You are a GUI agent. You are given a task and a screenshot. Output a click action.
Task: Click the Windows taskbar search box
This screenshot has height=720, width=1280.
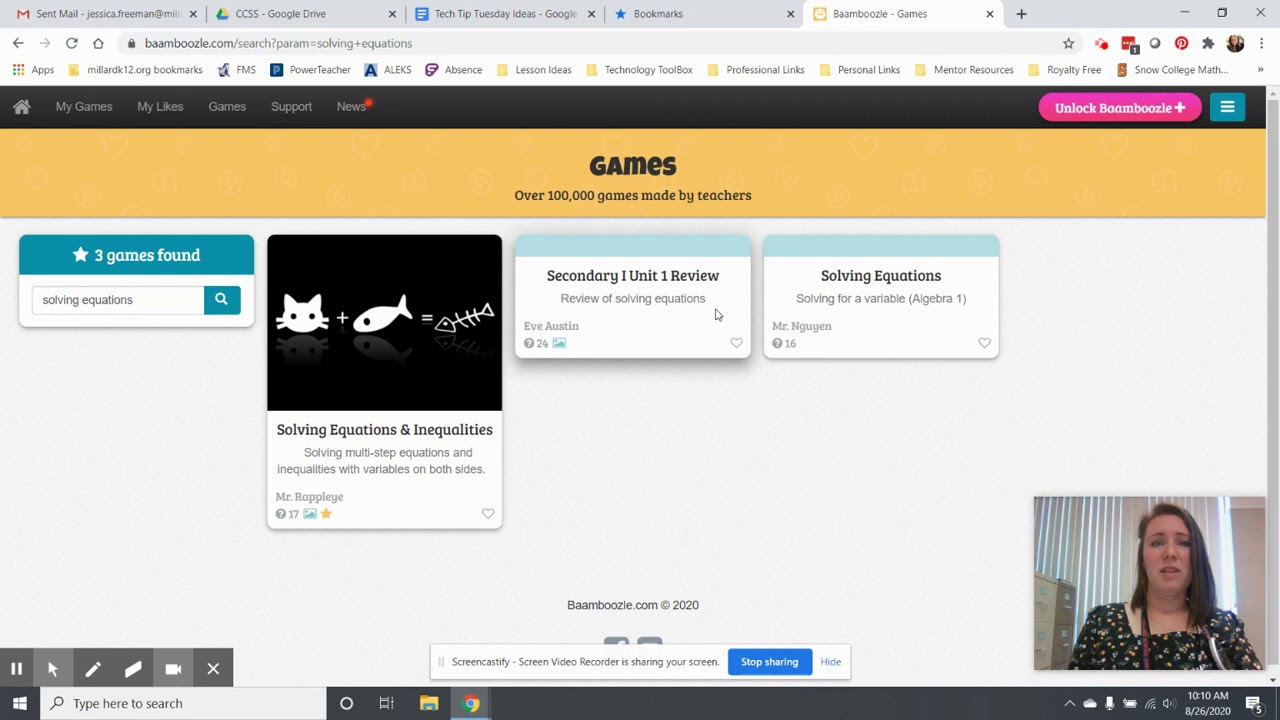(x=183, y=703)
